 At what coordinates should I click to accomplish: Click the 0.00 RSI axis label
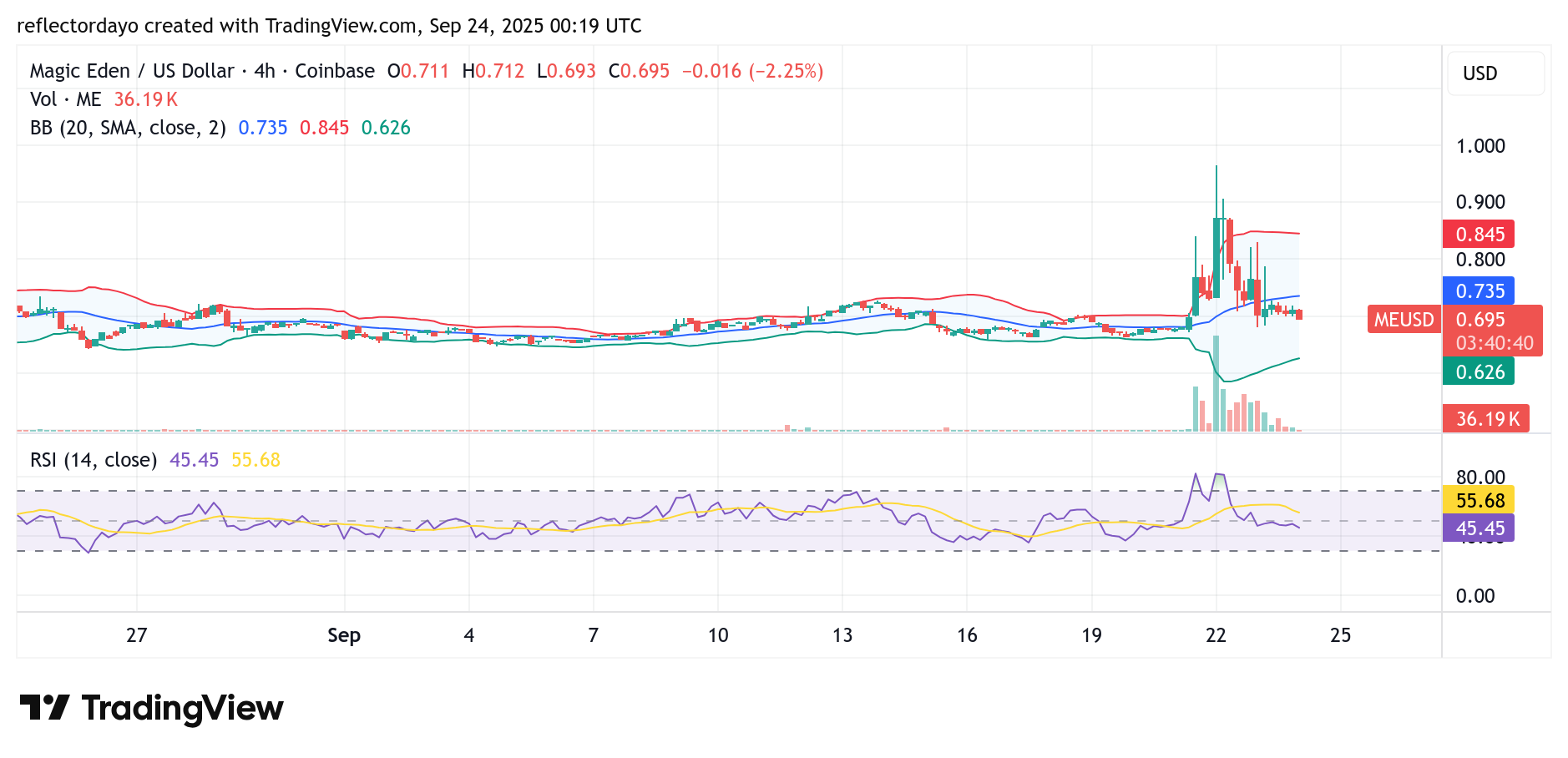point(1474,596)
